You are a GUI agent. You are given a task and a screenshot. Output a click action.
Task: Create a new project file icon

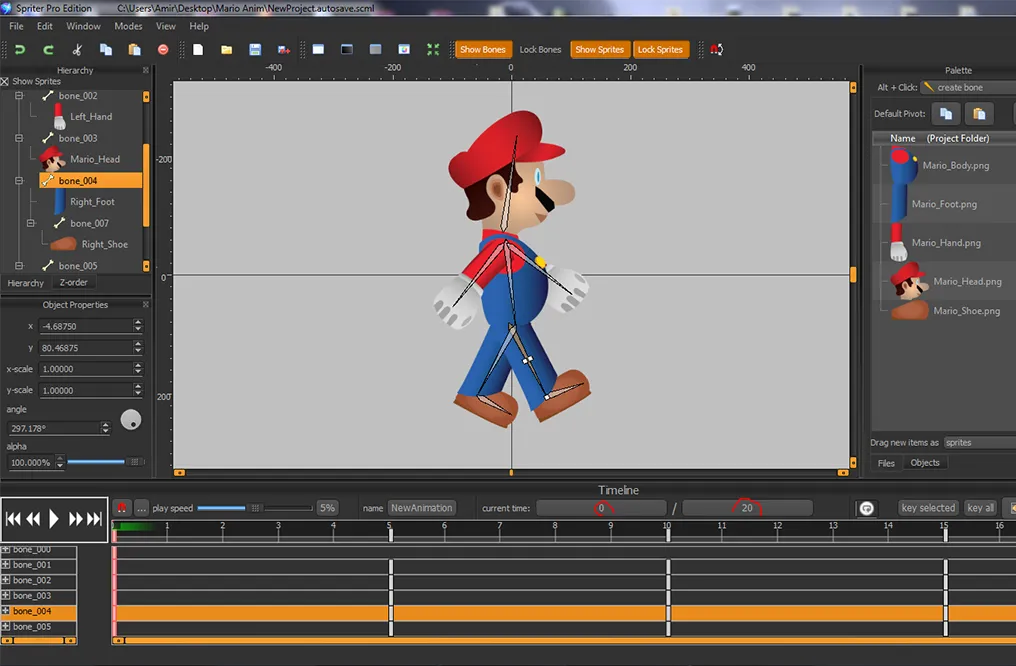(198, 50)
